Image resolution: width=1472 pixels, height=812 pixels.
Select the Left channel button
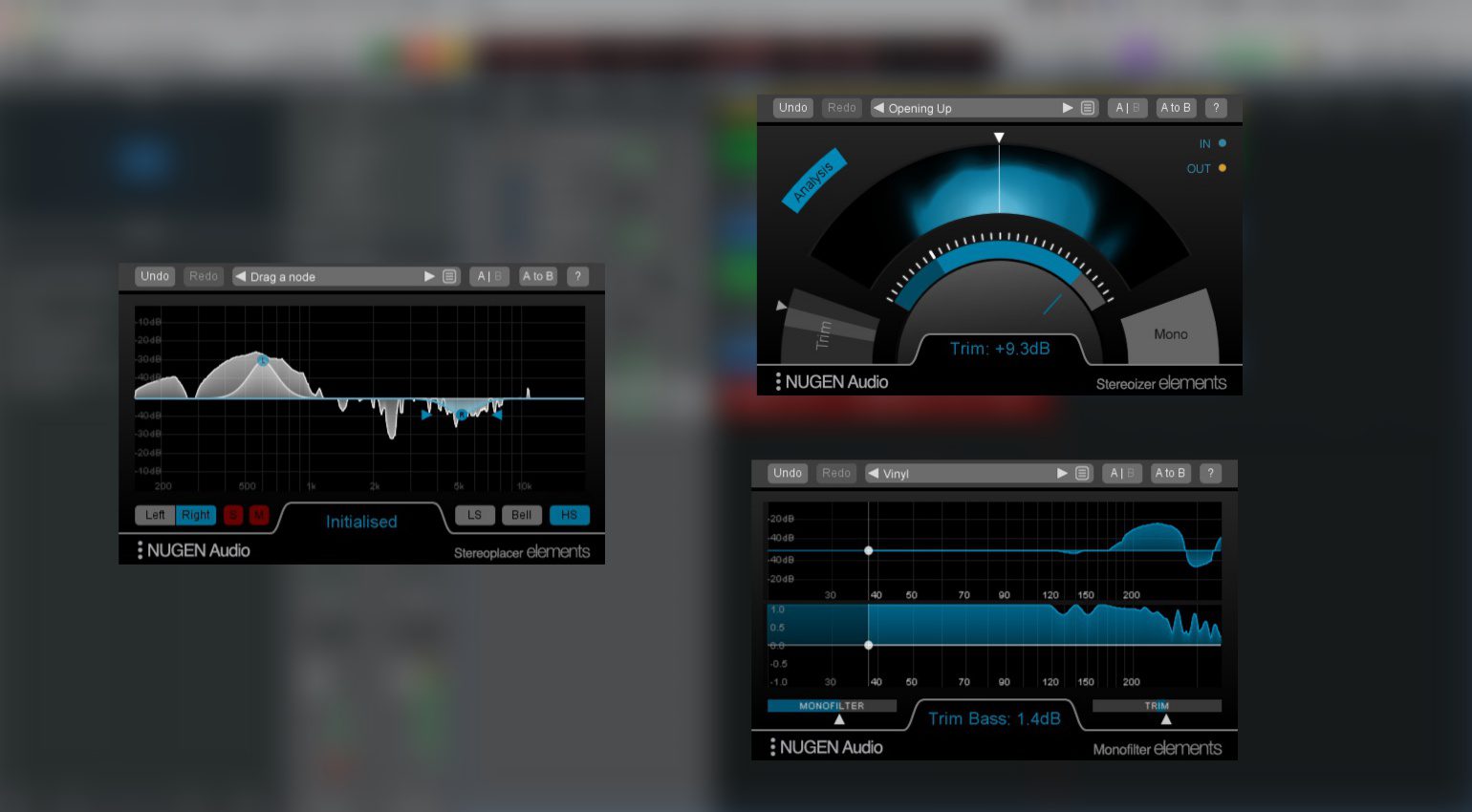coord(155,515)
